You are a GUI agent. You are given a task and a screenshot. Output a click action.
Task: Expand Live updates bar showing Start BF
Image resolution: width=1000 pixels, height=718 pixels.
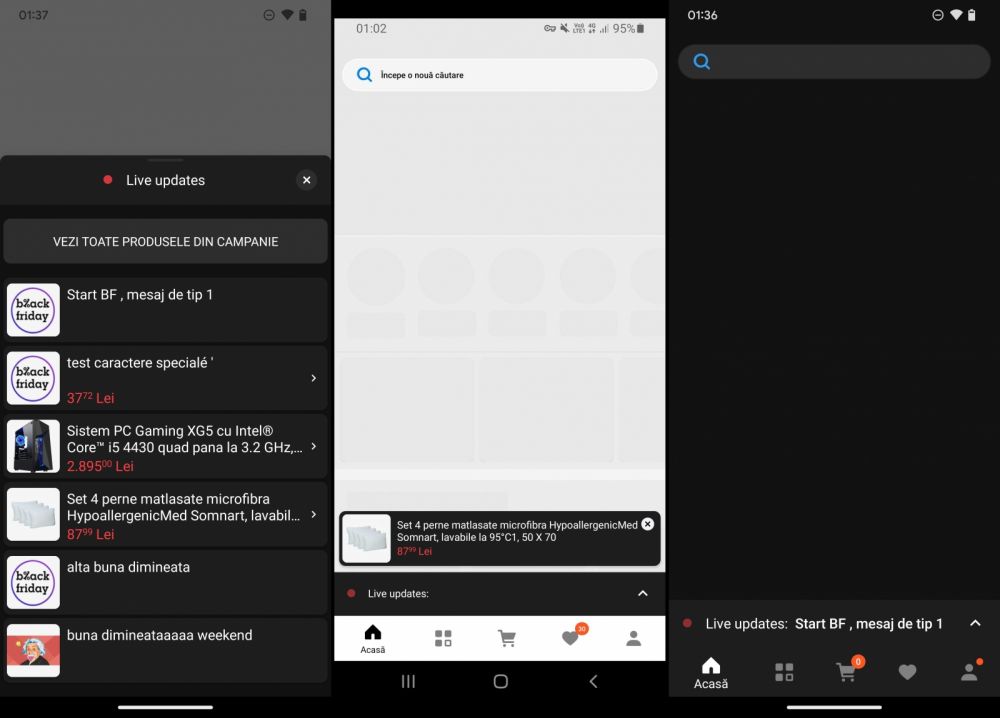(x=975, y=623)
